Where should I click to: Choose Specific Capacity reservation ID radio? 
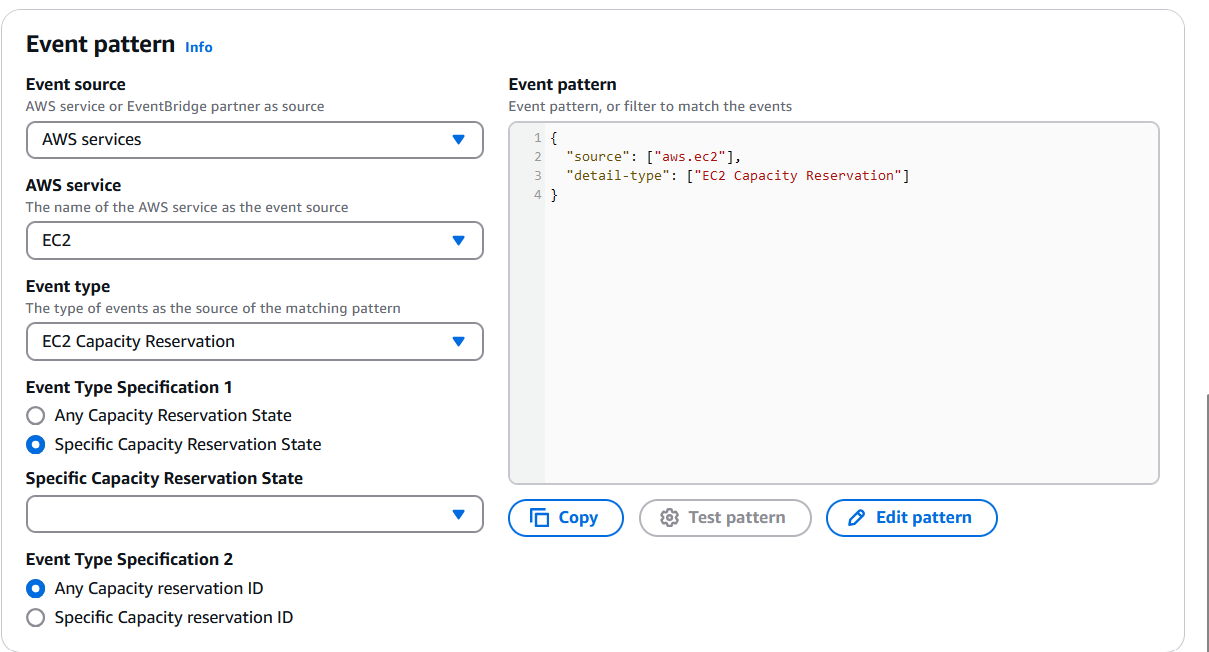click(x=36, y=618)
